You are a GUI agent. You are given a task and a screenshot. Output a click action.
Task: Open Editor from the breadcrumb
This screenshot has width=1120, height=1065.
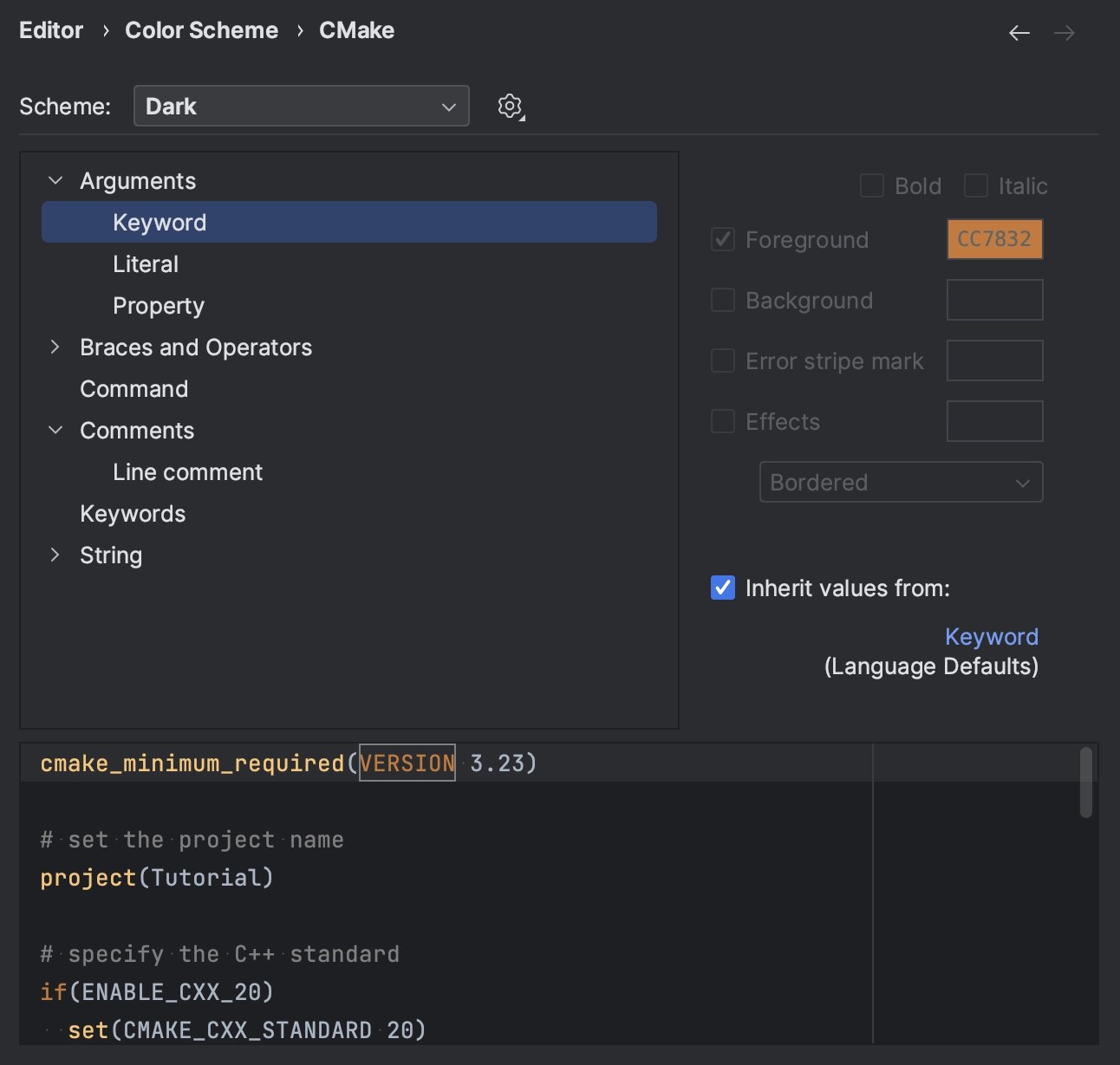(50, 29)
